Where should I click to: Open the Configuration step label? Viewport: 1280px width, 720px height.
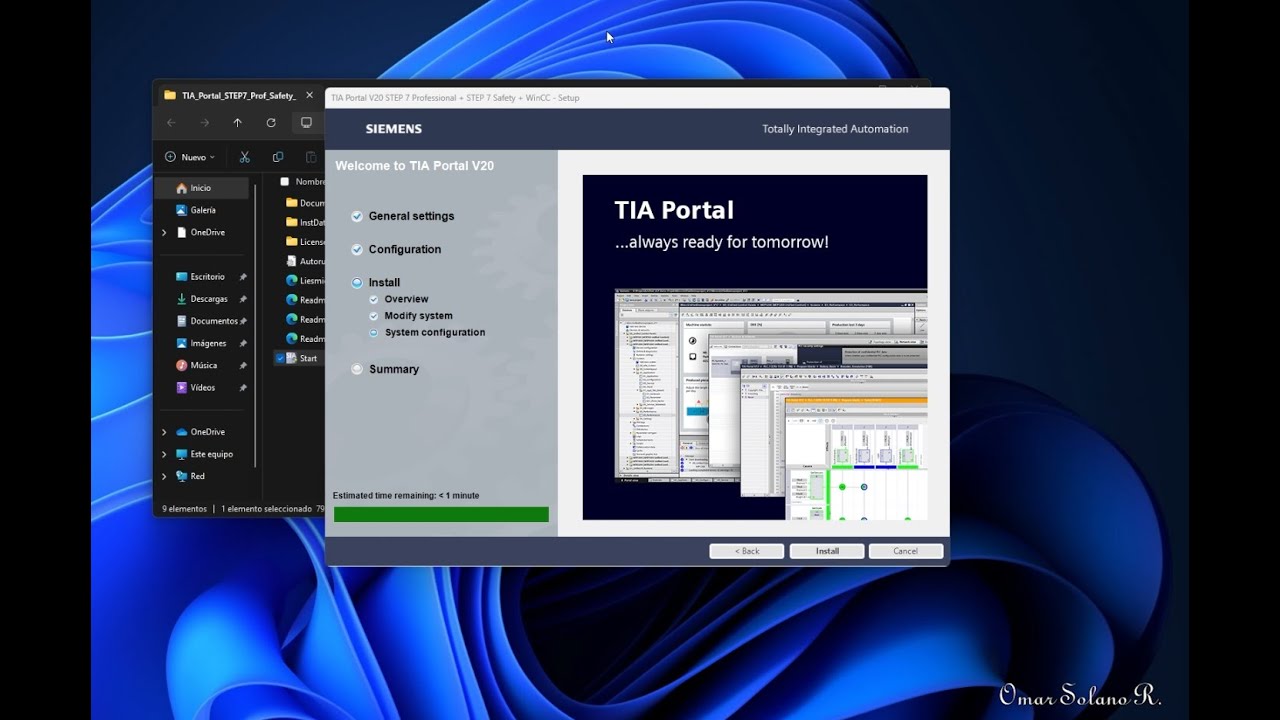(405, 249)
